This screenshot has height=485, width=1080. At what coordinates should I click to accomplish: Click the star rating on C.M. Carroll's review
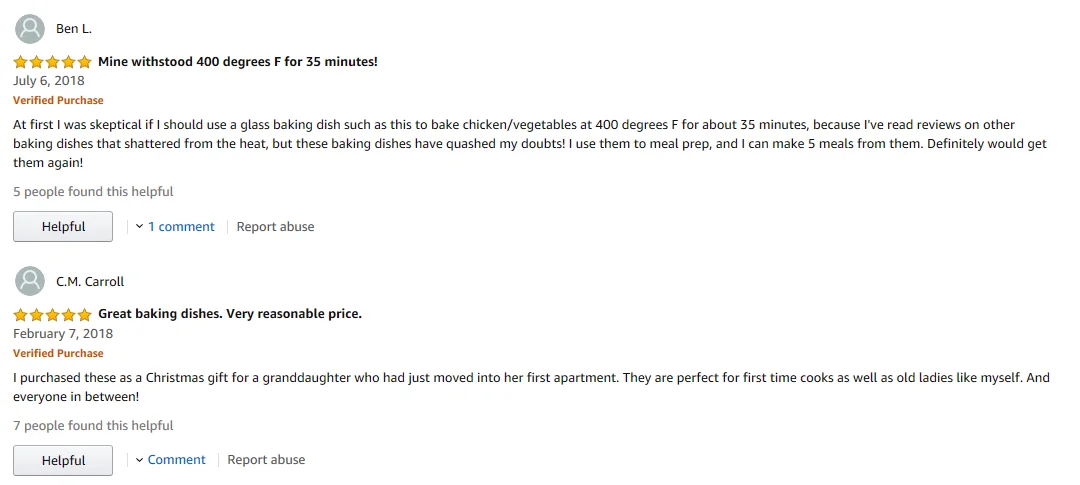tap(52, 314)
